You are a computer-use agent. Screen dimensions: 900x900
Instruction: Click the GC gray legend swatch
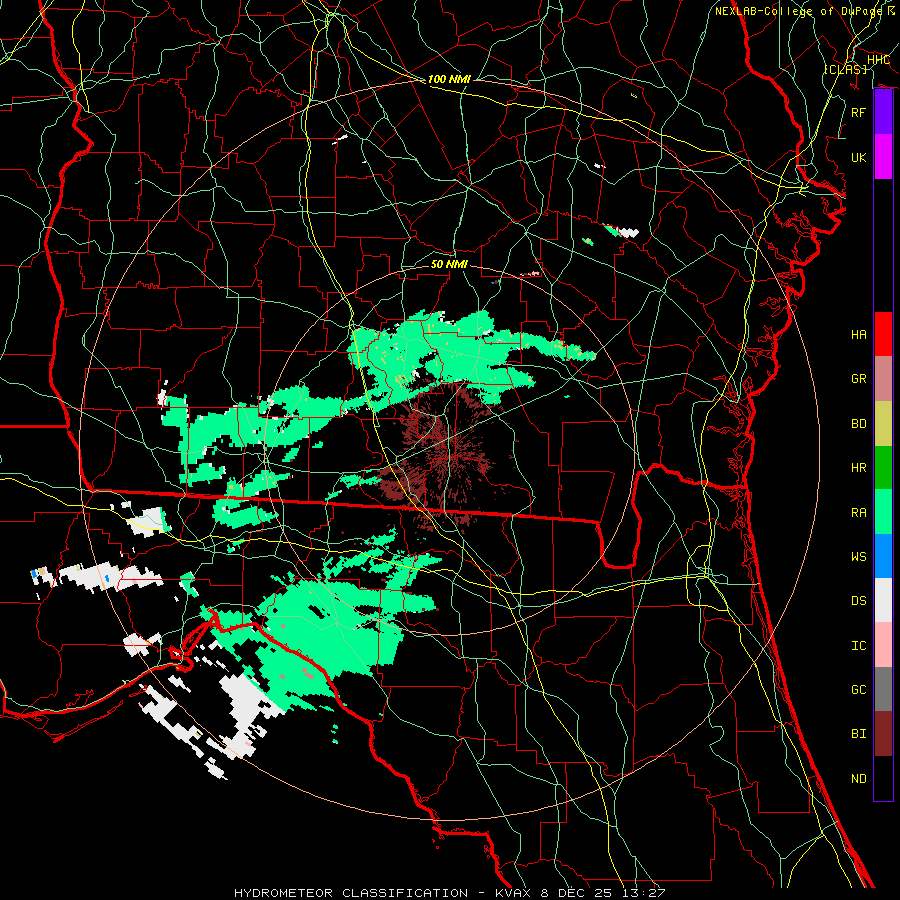coord(883,689)
